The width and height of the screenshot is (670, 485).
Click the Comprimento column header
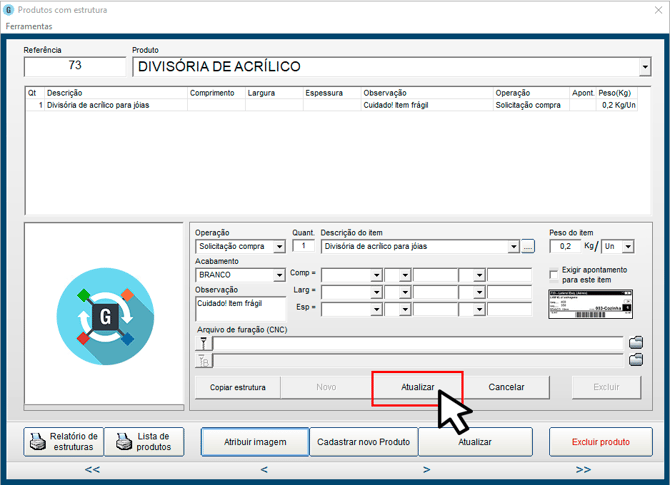click(x=216, y=93)
